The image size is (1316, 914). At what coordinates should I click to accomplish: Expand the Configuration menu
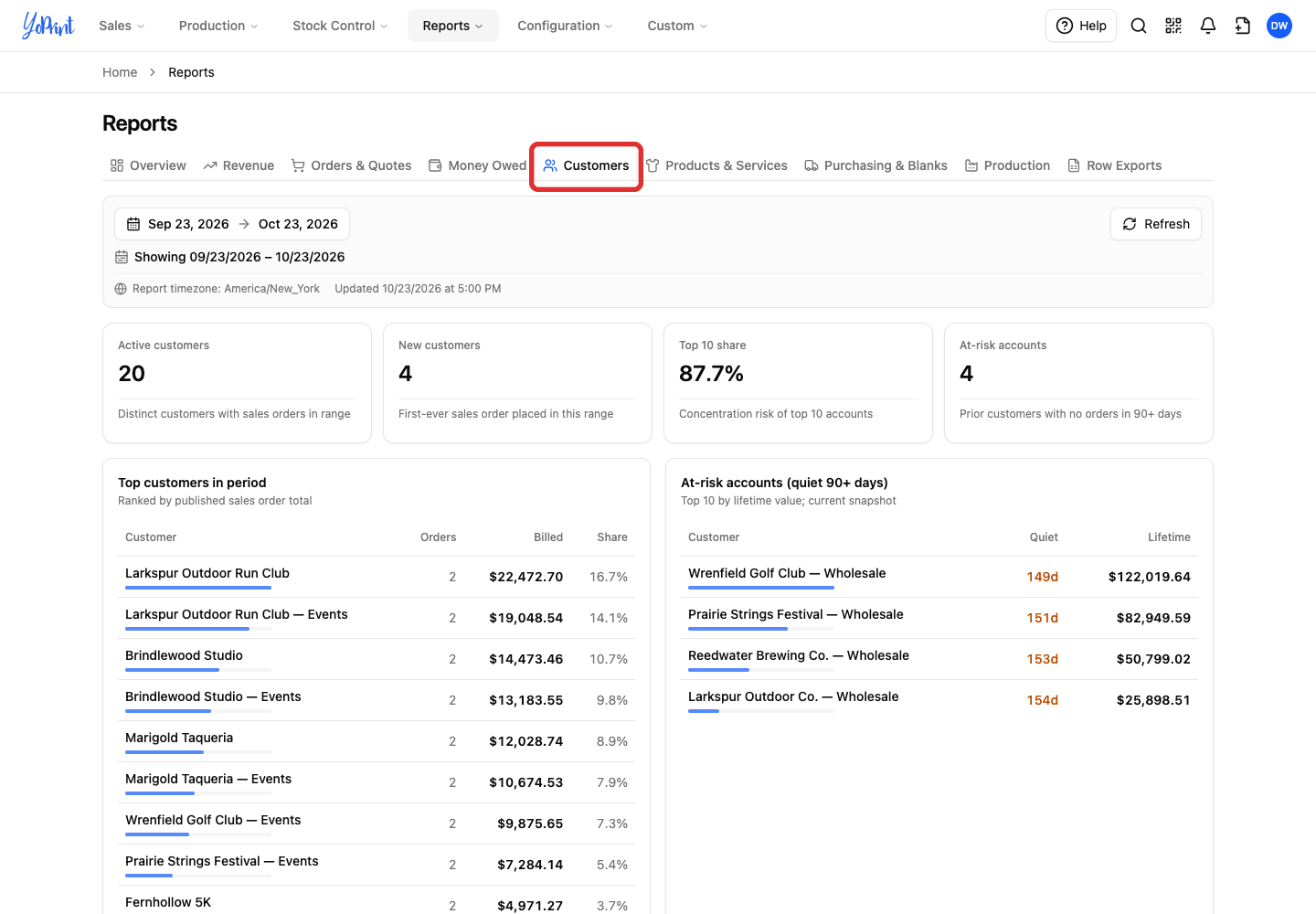565,26
